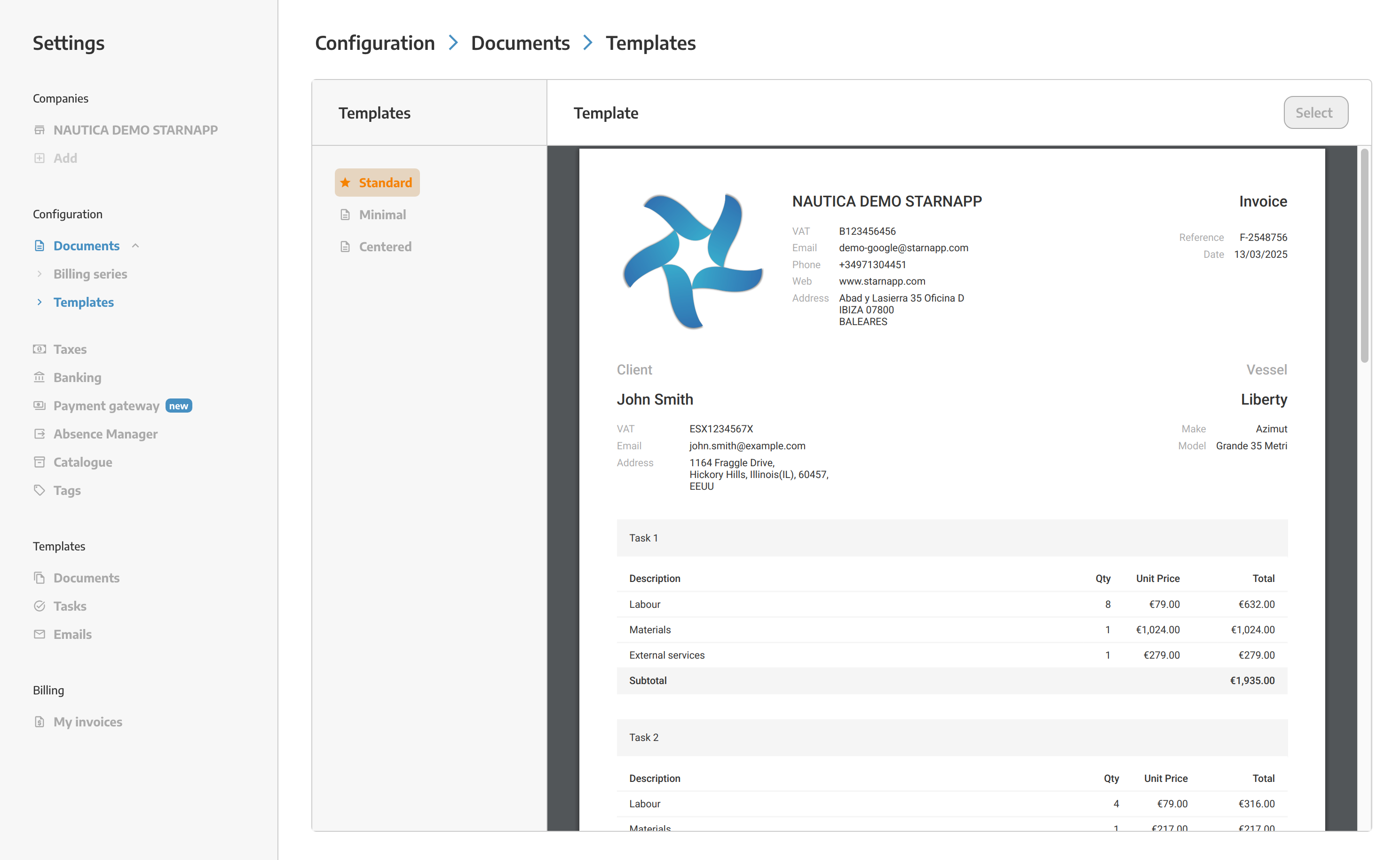This screenshot has height=860, width=1400.
Task: Open Catalogue settings
Action: point(83,462)
